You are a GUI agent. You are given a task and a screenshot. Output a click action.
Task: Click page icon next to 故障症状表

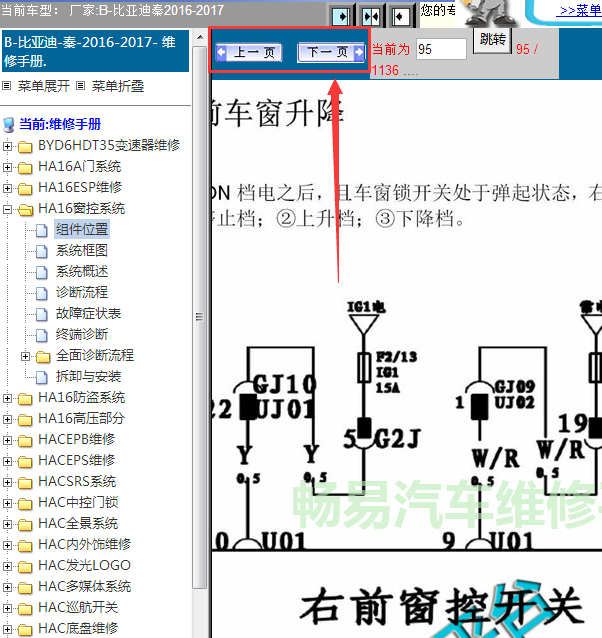coord(41,314)
